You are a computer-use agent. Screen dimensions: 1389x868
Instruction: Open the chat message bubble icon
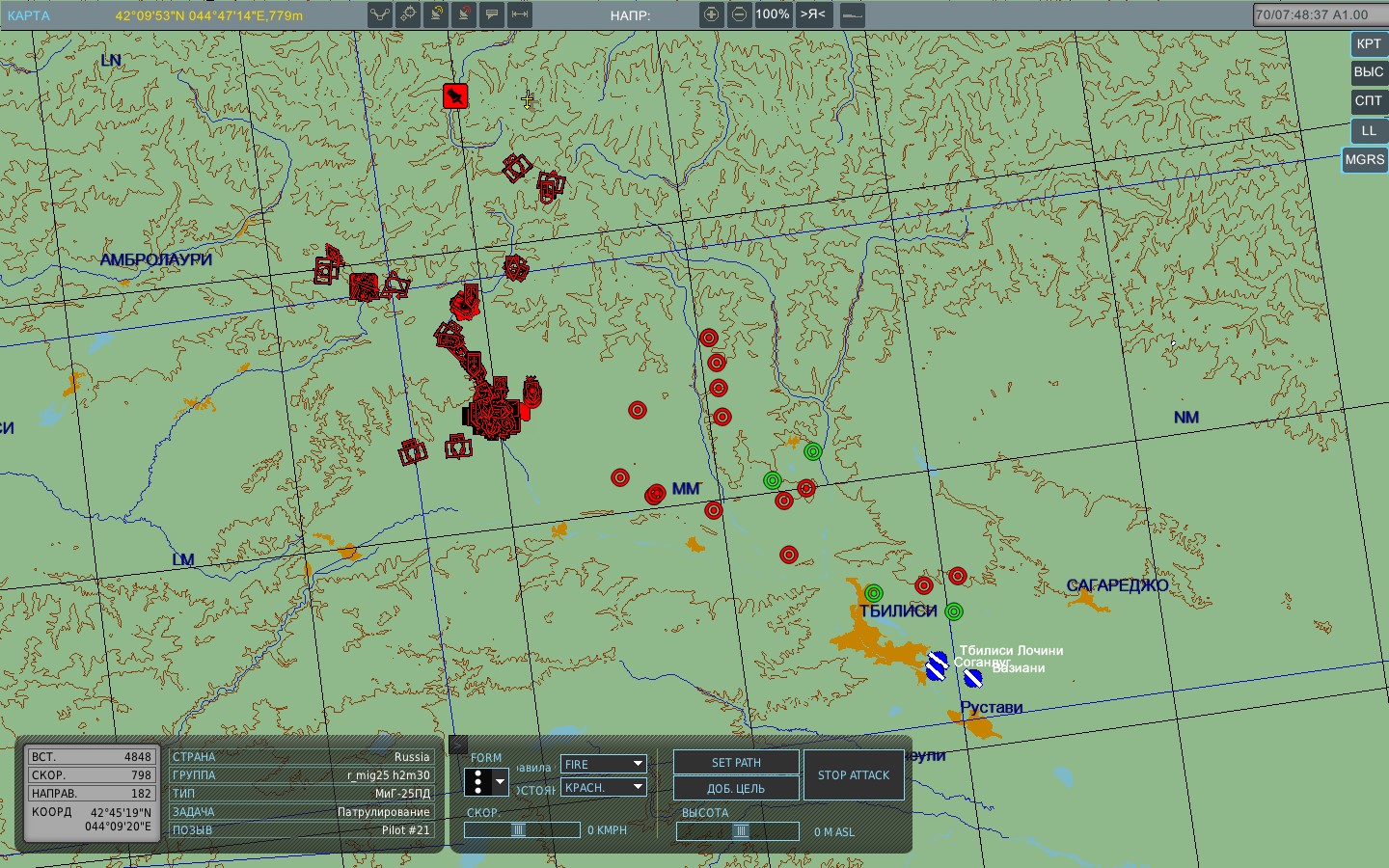[492, 14]
